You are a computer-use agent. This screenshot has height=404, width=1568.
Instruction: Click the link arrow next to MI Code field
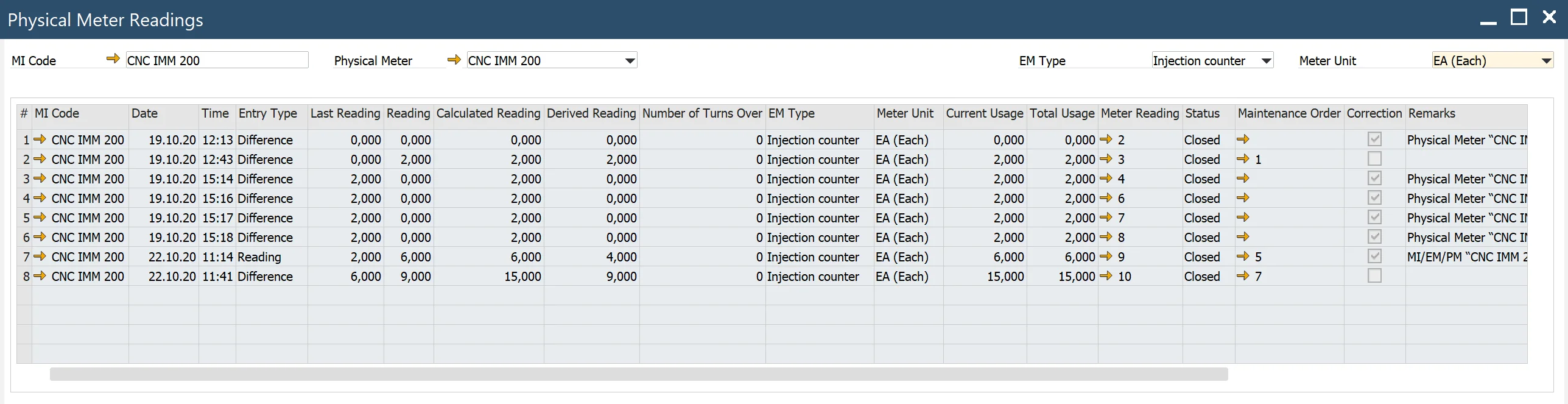coord(113,59)
